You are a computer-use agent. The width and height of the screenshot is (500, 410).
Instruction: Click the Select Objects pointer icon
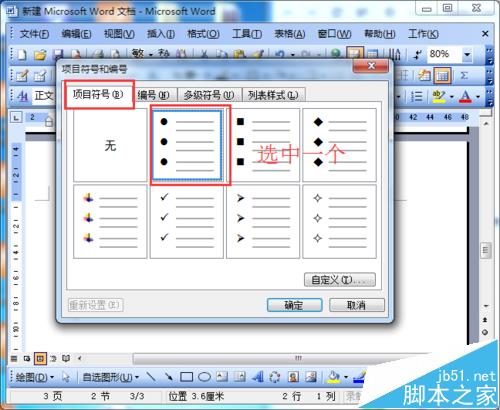pyautogui.click(x=66, y=377)
